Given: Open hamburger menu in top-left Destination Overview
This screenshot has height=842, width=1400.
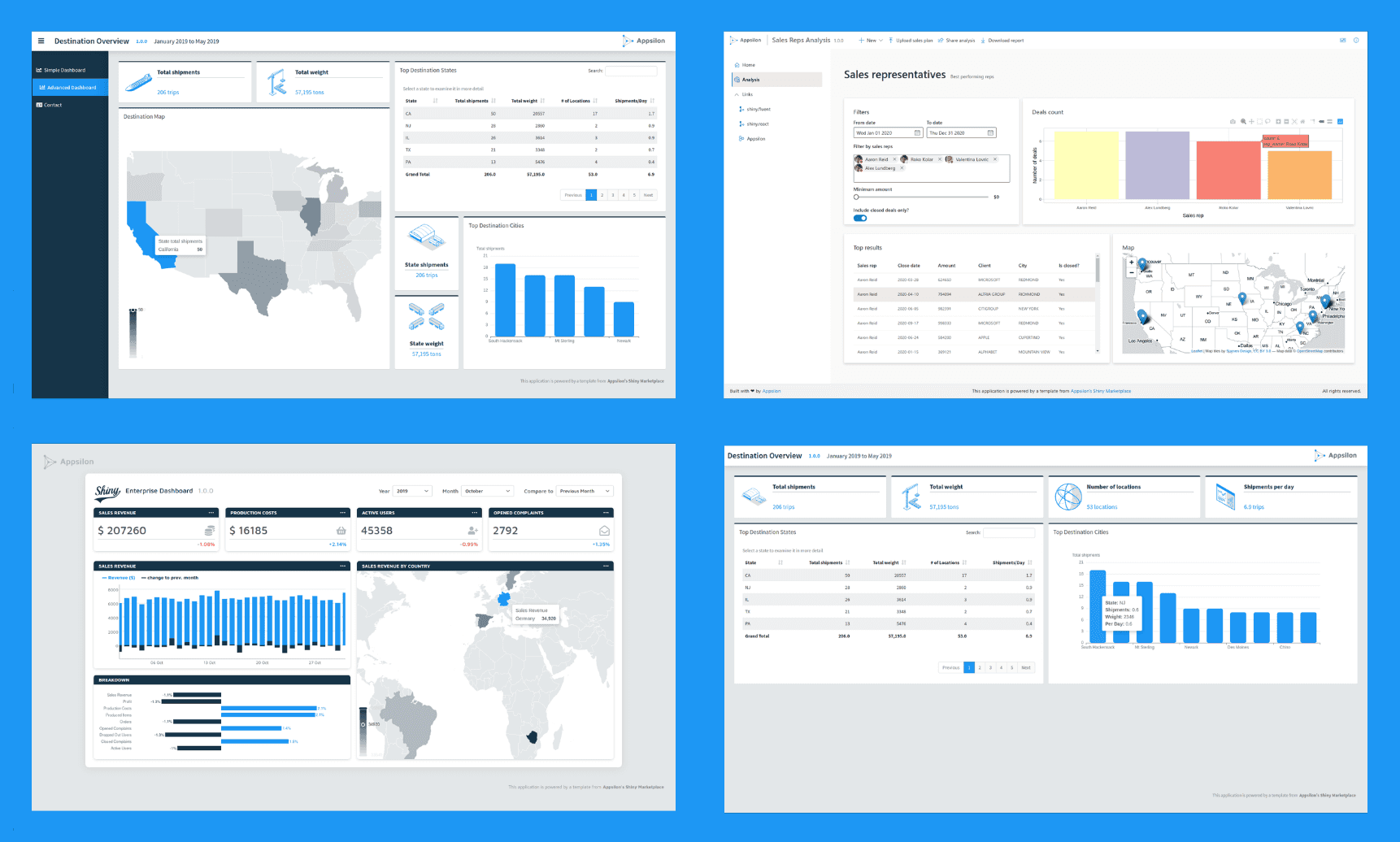Looking at the screenshot, I should [x=41, y=41].
